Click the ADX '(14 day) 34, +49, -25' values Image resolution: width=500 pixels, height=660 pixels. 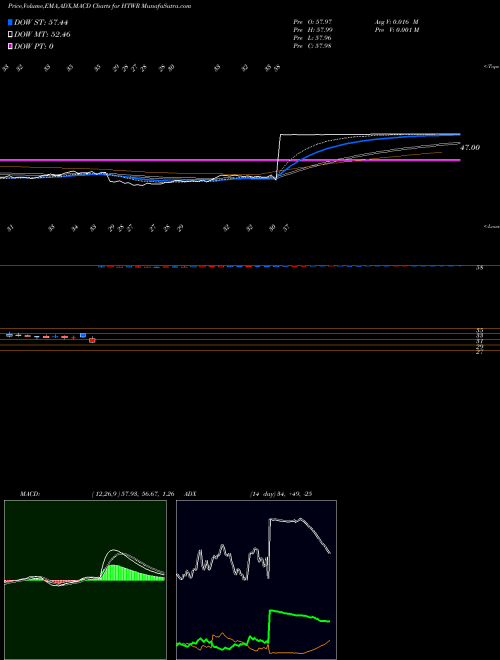[280, 494]
